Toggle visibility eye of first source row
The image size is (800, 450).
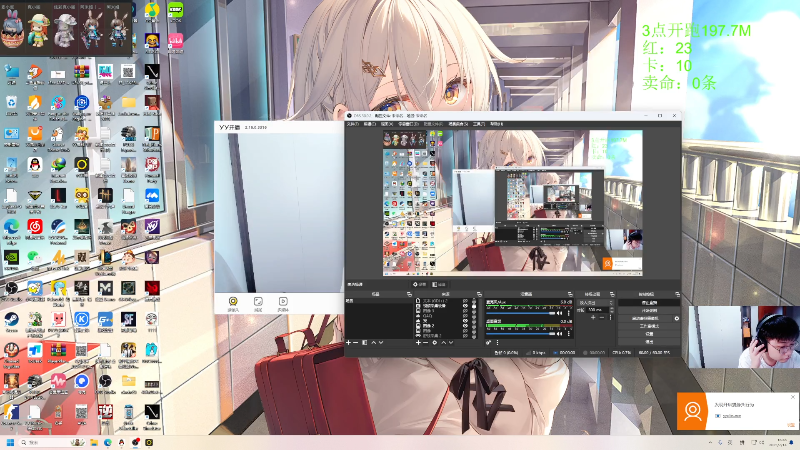466,301
